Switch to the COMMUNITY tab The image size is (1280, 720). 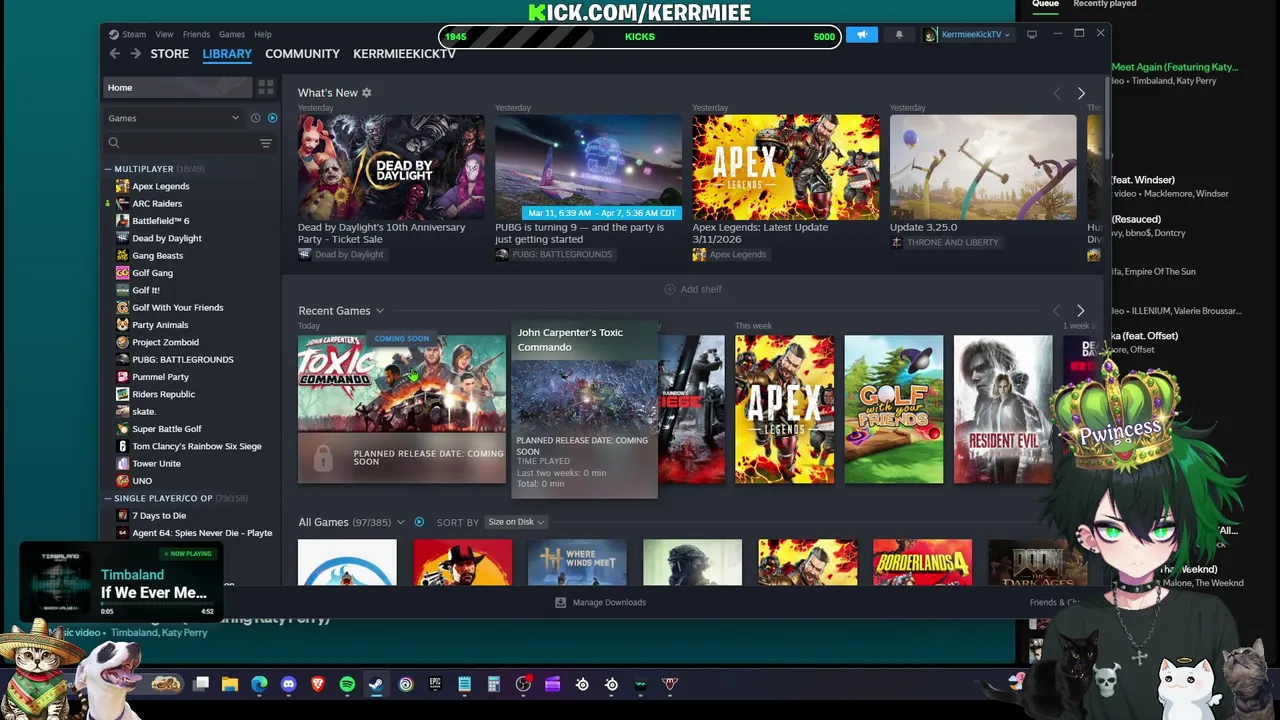point(302,54)
